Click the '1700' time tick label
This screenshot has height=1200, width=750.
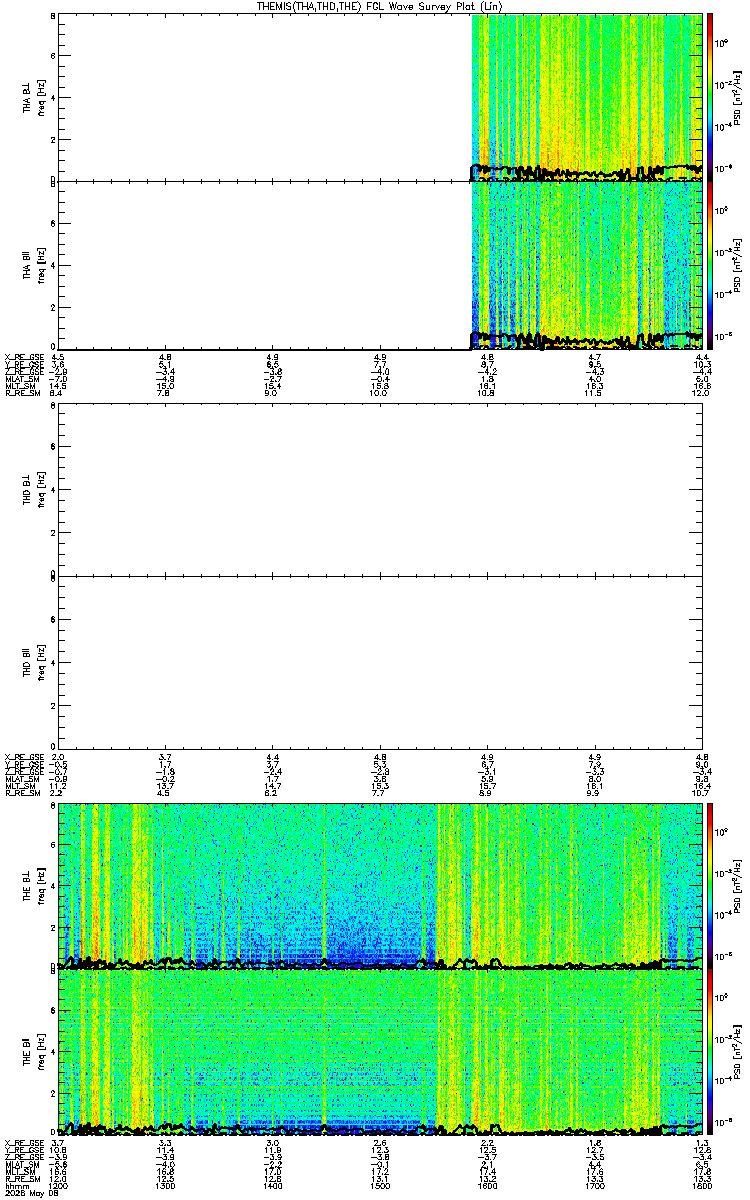(x=595, y=1184)
